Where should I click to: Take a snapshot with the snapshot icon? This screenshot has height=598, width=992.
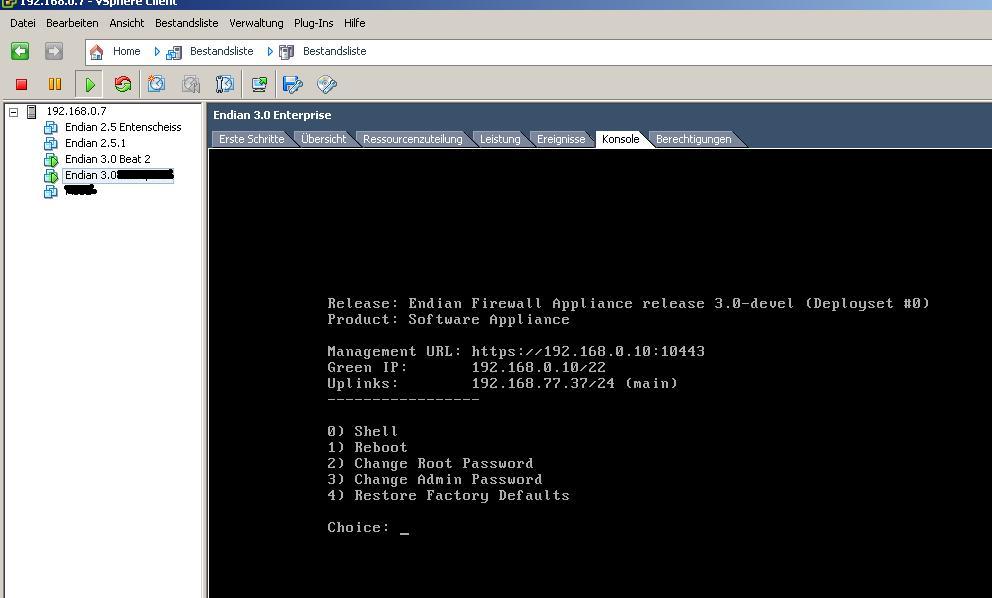tap(157, 85)
